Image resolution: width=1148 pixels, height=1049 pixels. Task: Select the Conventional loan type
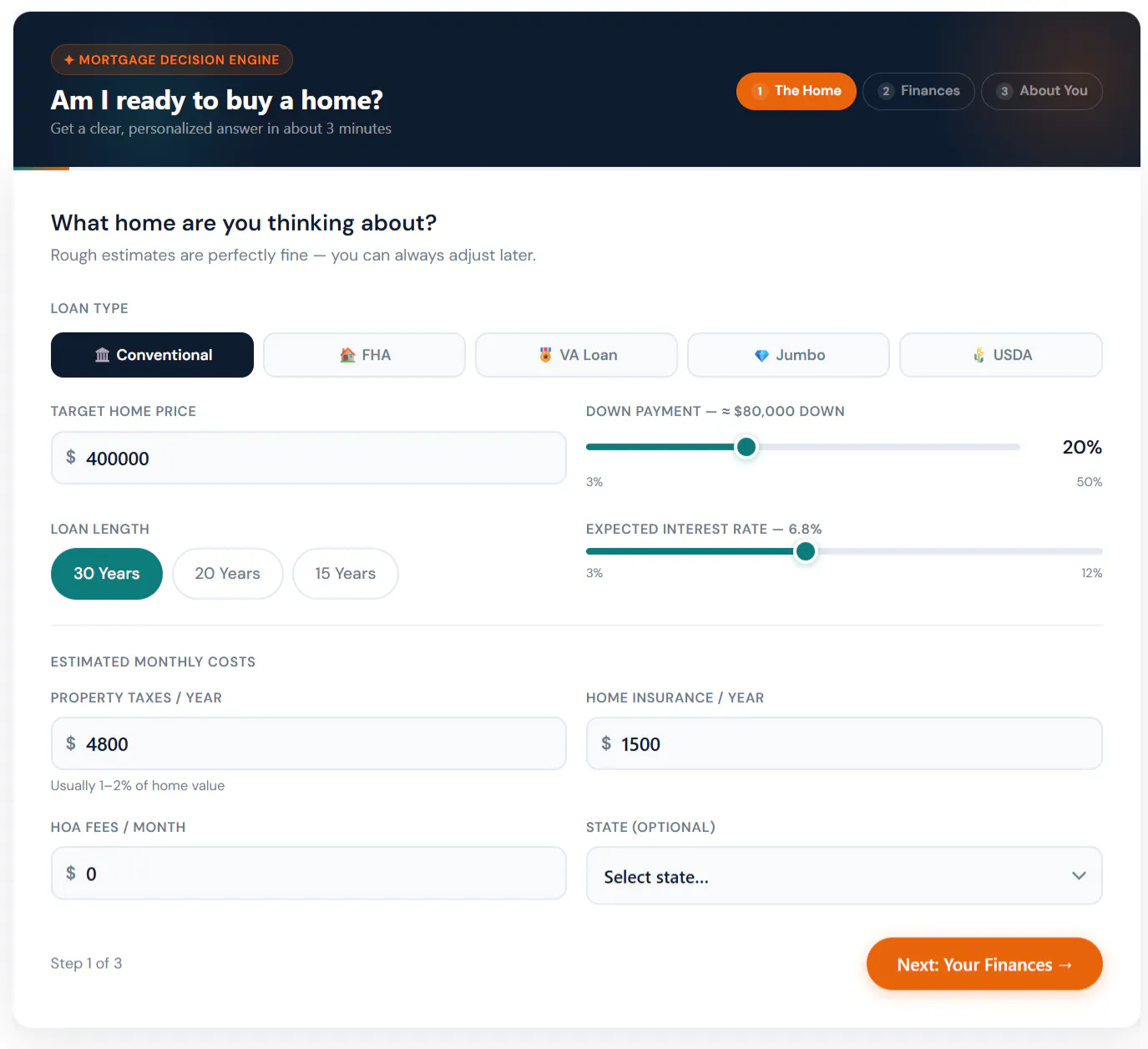pyautogui.click(x=152, y=355)
